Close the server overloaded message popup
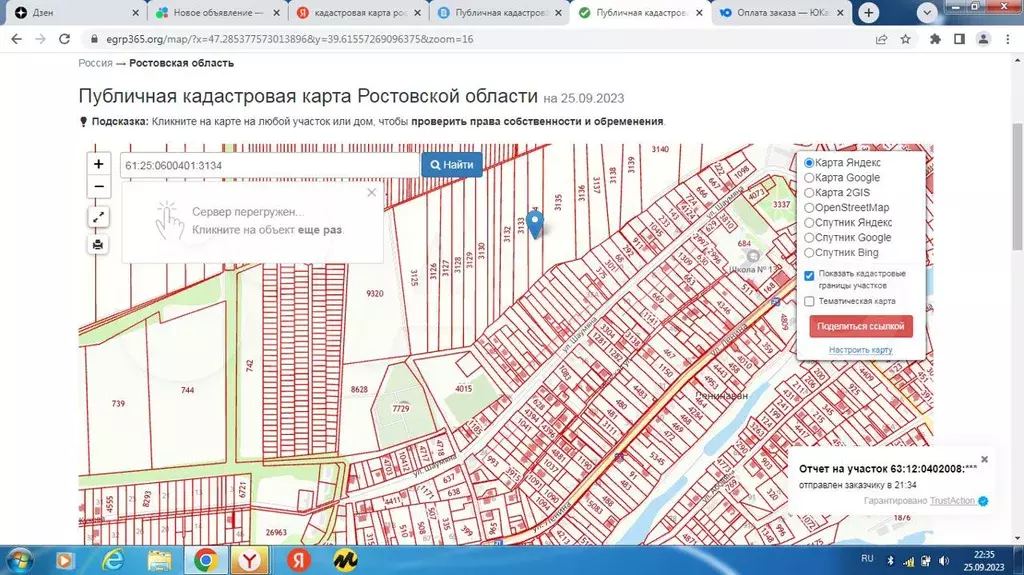This screenshot has width=1024, height=575. pos(372,193)
